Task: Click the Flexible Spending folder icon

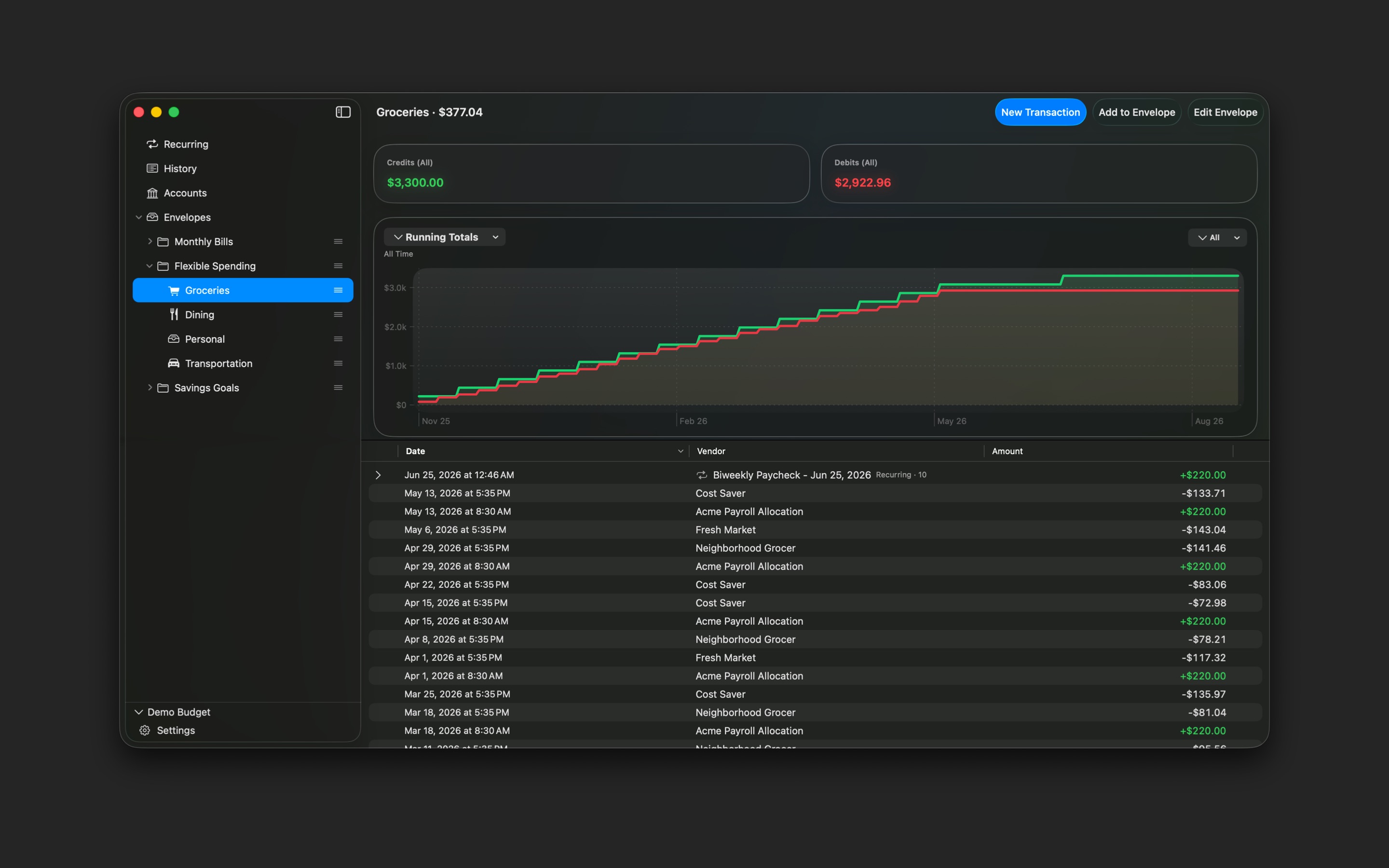Action: [x=163, y=266]
